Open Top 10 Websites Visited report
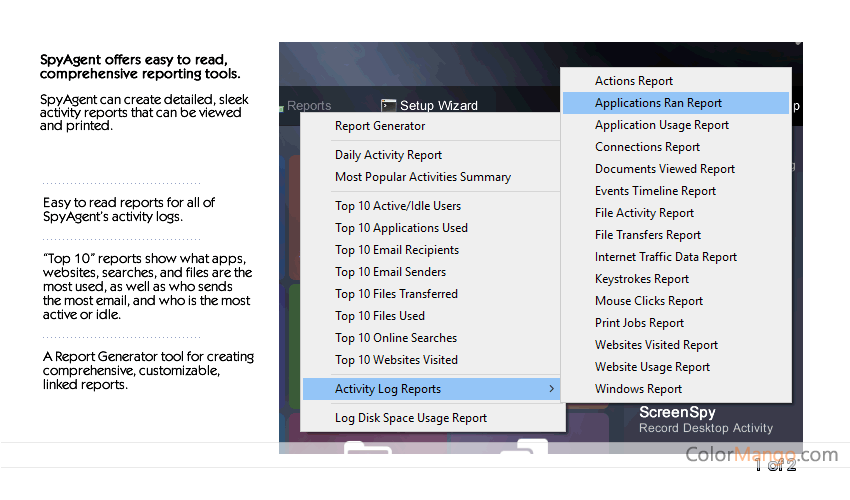 (x=396, y=360)
